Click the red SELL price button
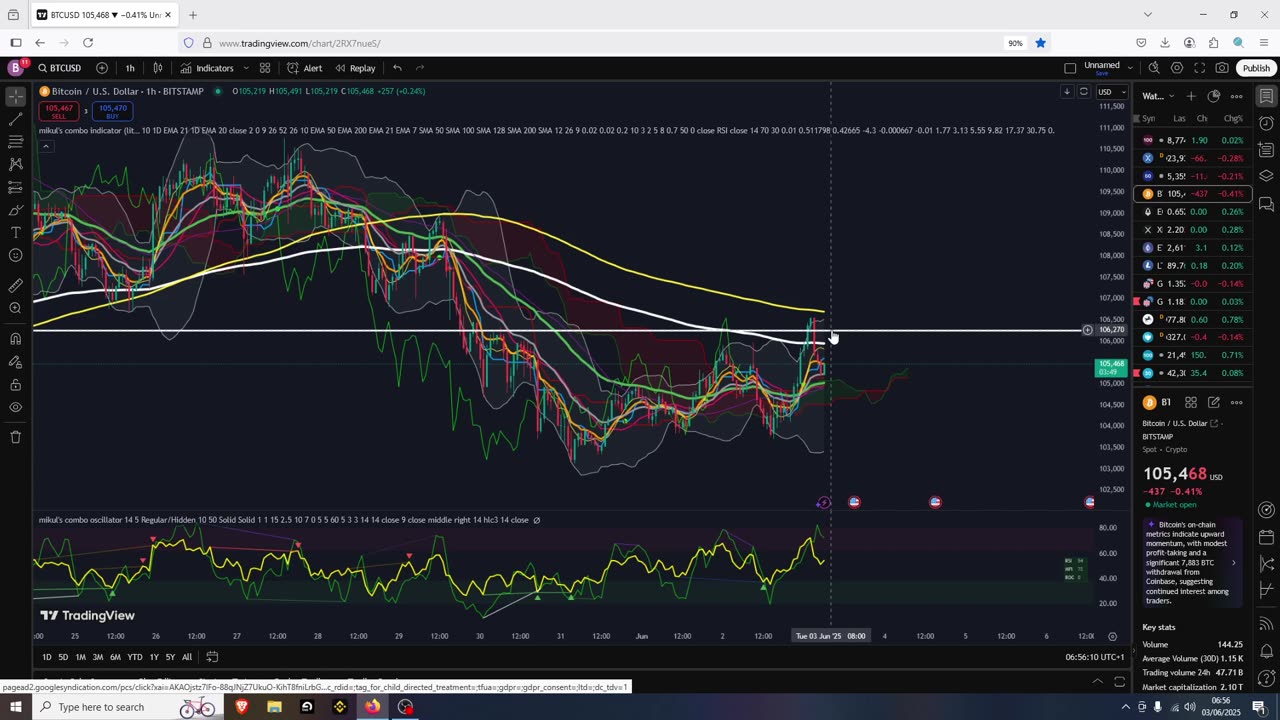This screenshot has width=1280, height=720. pos(59,111)
